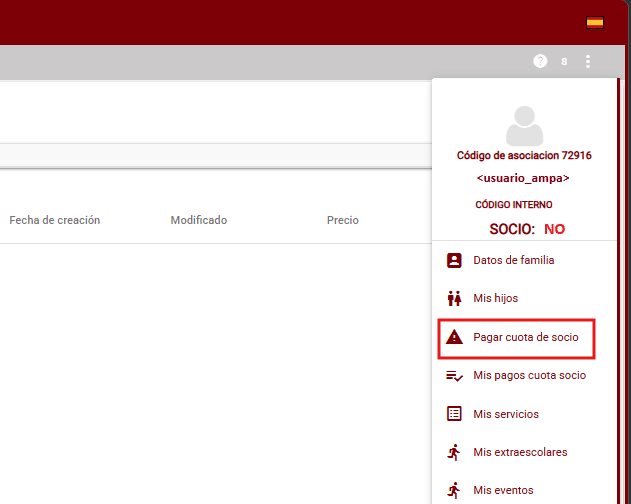631x504 pixels.
Task: Click the Datos de familia person icon
Action: tap(454, 260)
